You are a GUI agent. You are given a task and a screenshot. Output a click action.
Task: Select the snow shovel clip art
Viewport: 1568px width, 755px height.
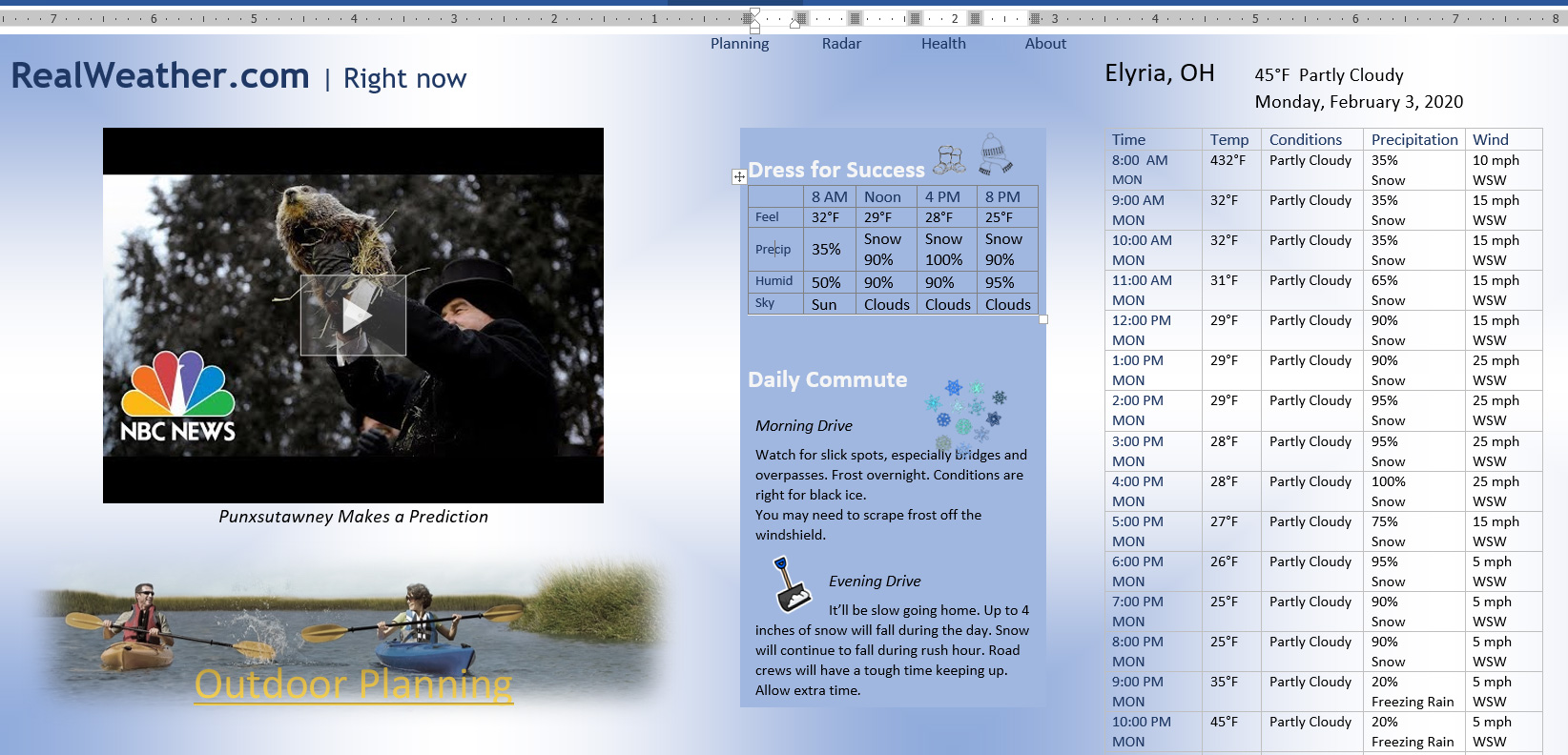(791, 583)
